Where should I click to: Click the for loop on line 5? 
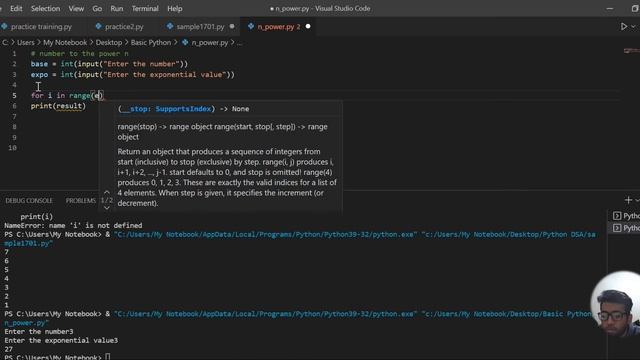coord(67,96)
